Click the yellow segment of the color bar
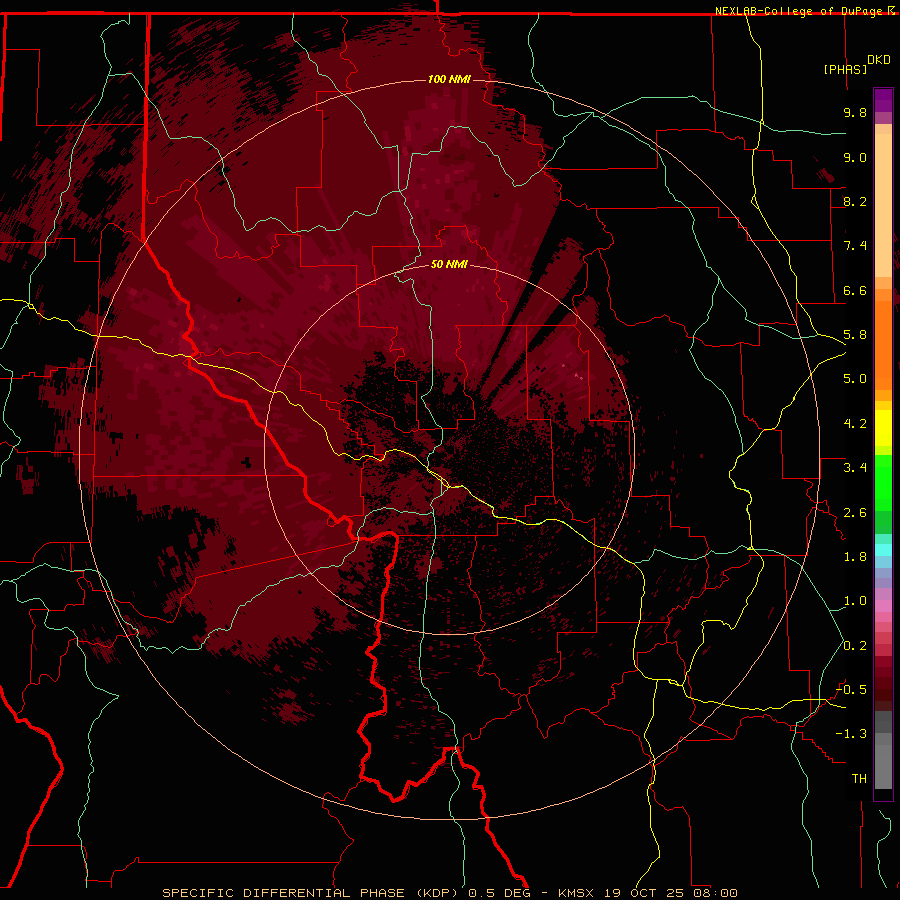This screenshot has height=900, width=900. tap(883, 428)
